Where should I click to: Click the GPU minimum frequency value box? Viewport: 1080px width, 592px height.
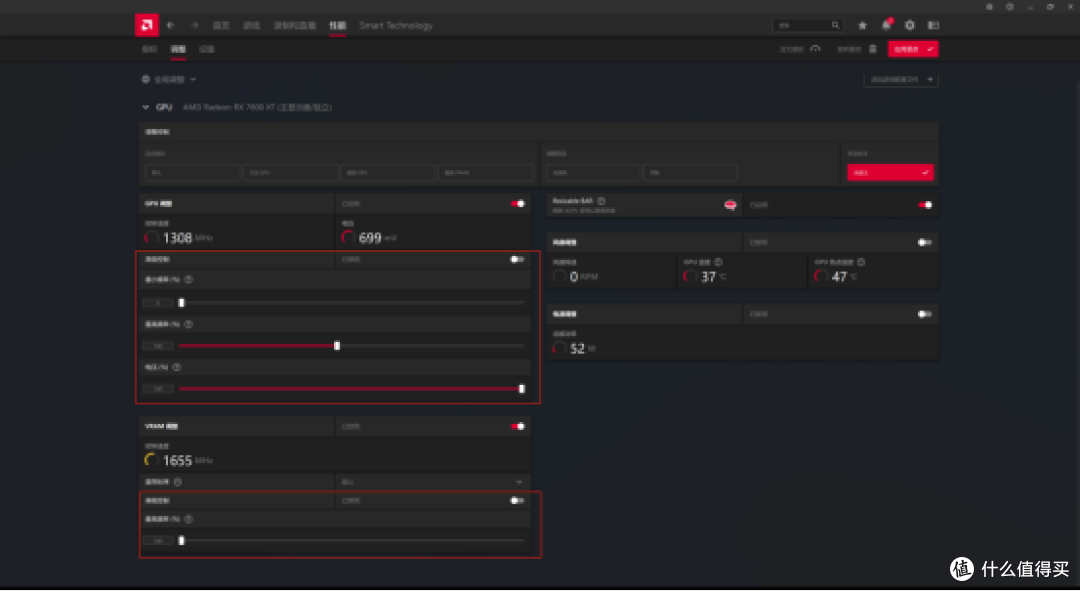(x=158, y=303)
